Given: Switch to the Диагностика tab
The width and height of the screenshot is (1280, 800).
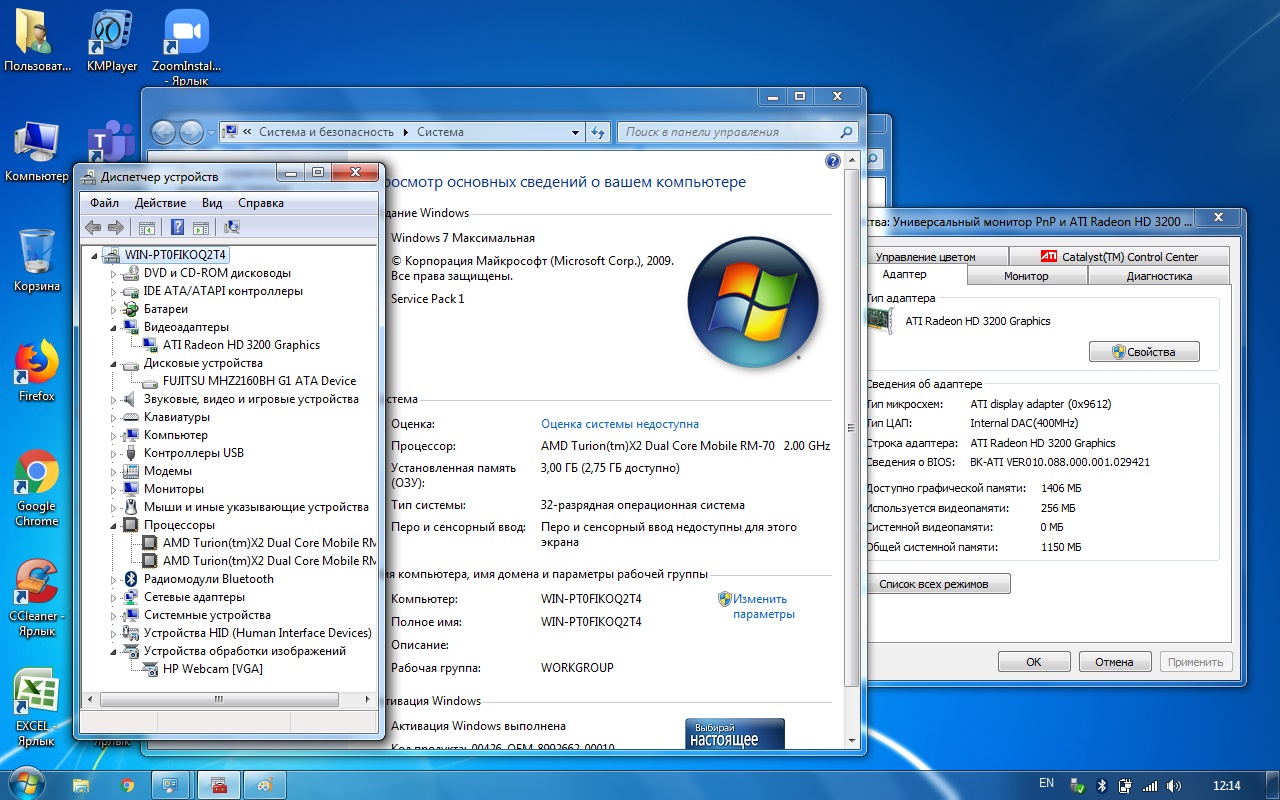Looking at the screenshot, I should point(1159,276).
